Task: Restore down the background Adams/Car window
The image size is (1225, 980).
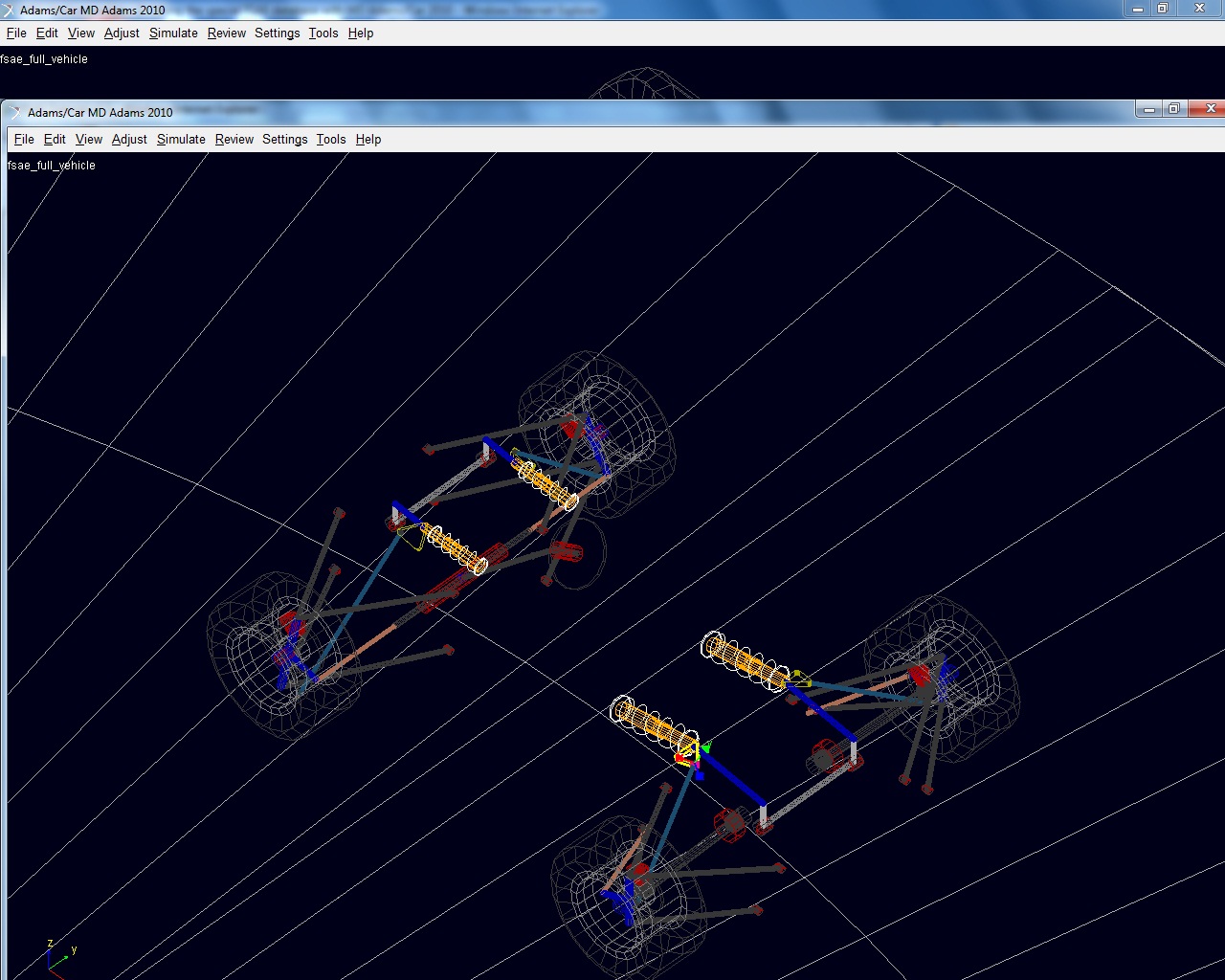Action: point(1163,9)
